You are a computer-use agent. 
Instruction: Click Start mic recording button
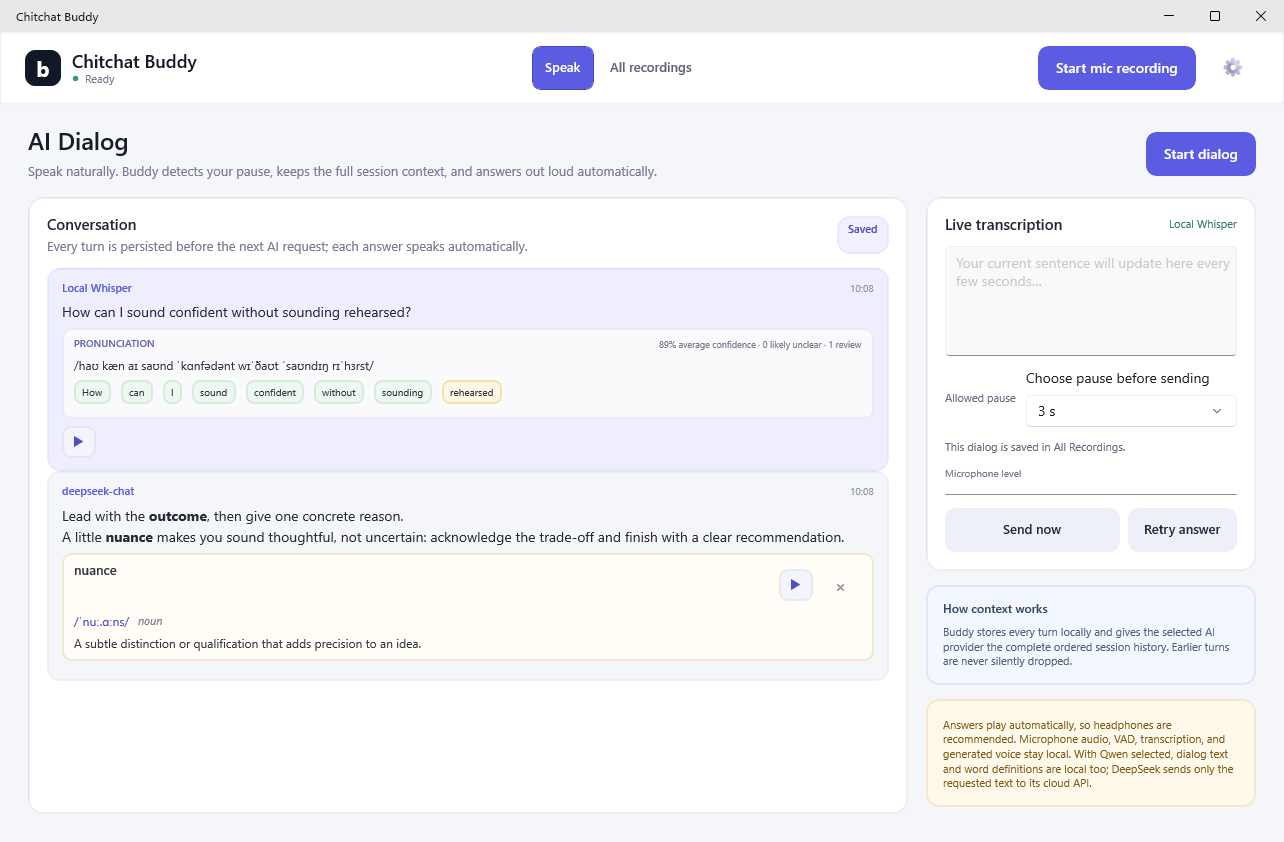[1117, 68]
